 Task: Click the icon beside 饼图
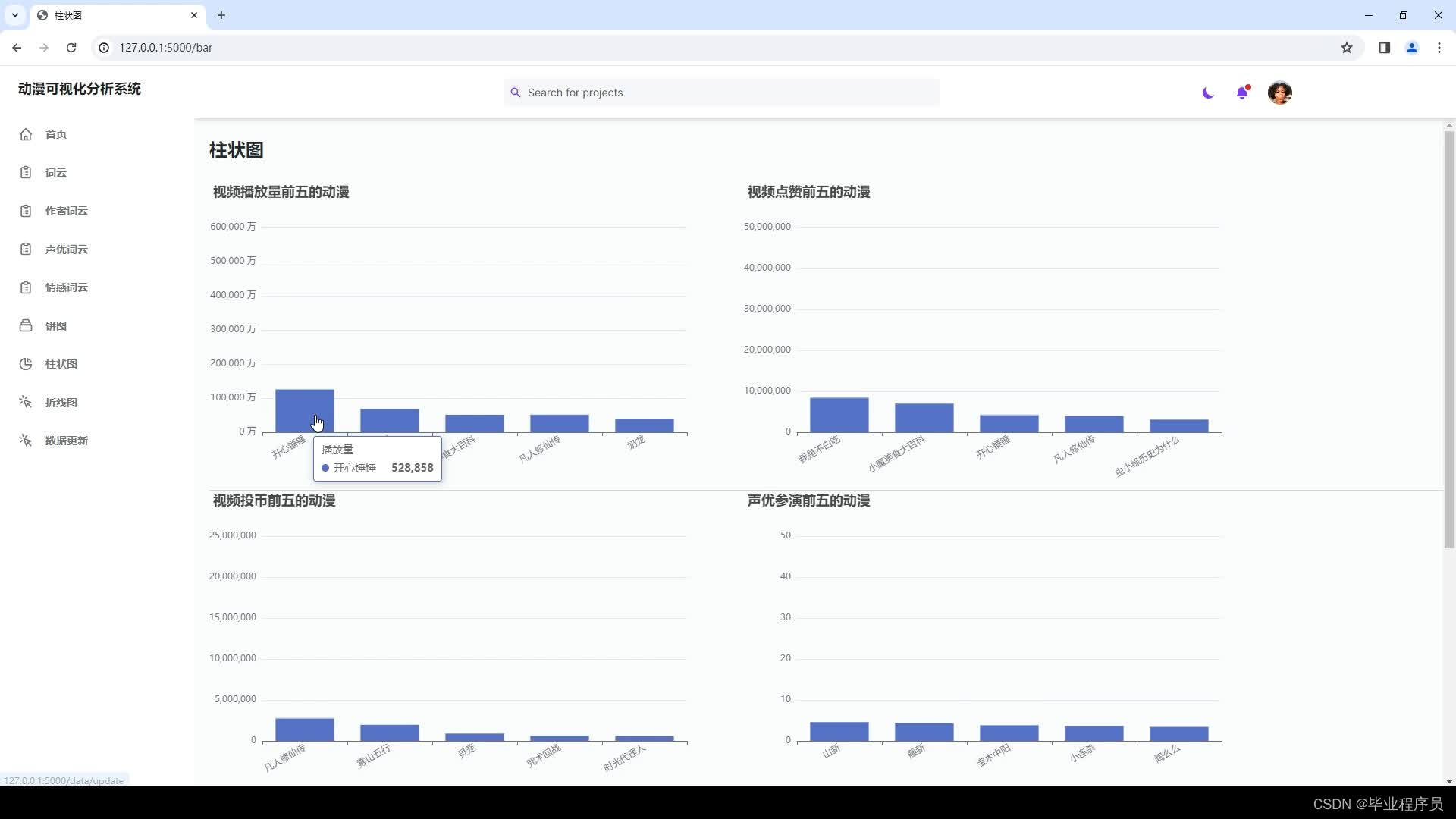point(26,326)
